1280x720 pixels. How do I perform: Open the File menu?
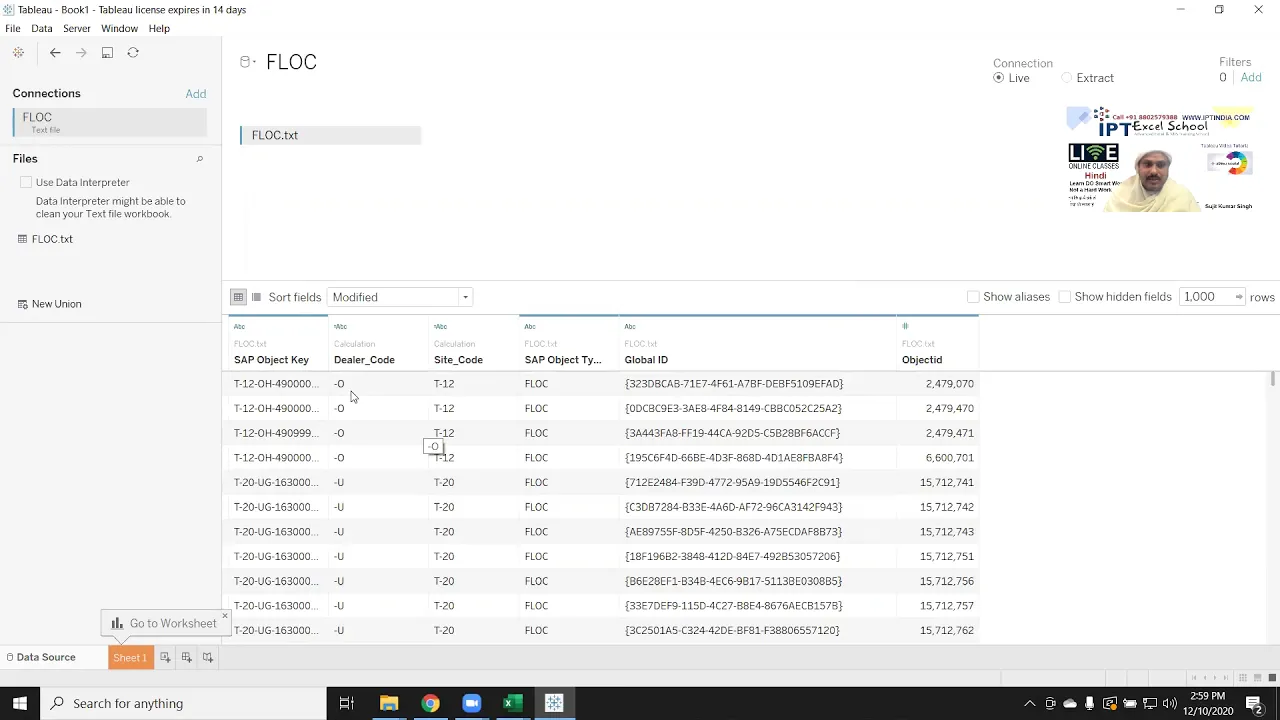[x=13, y=29]
